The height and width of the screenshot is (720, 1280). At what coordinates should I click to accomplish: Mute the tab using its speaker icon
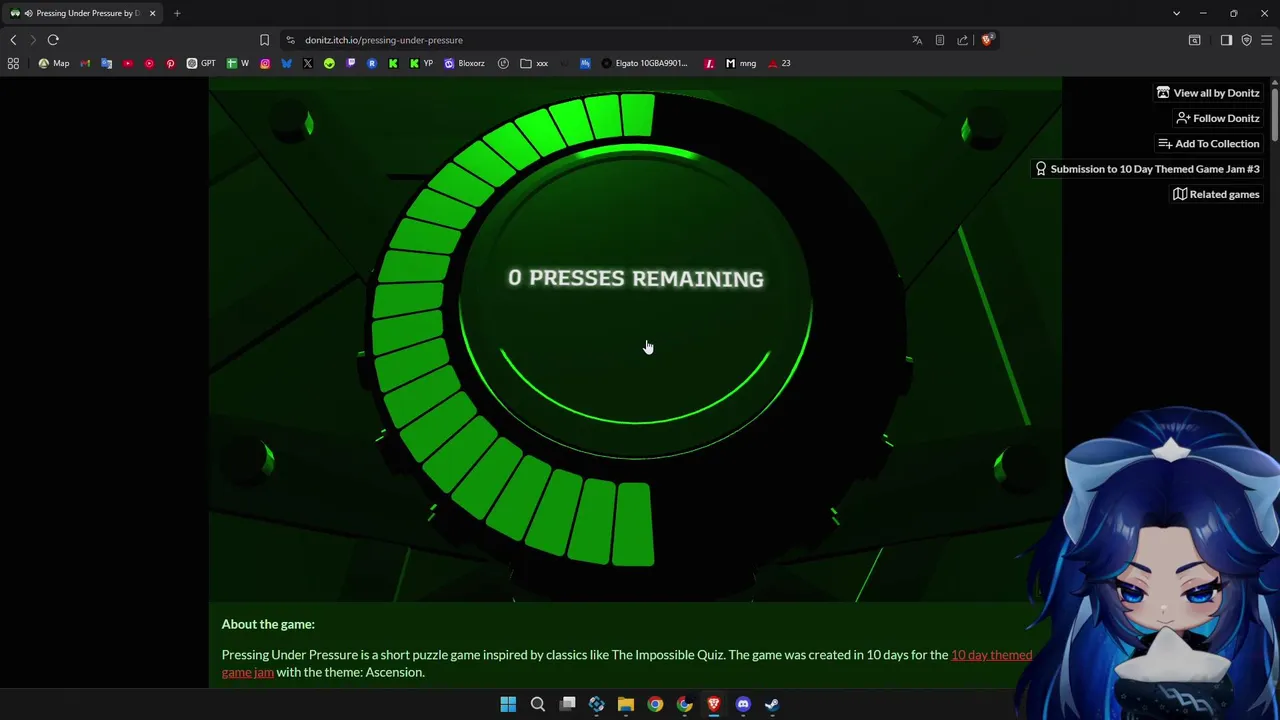tap(28, 13)
